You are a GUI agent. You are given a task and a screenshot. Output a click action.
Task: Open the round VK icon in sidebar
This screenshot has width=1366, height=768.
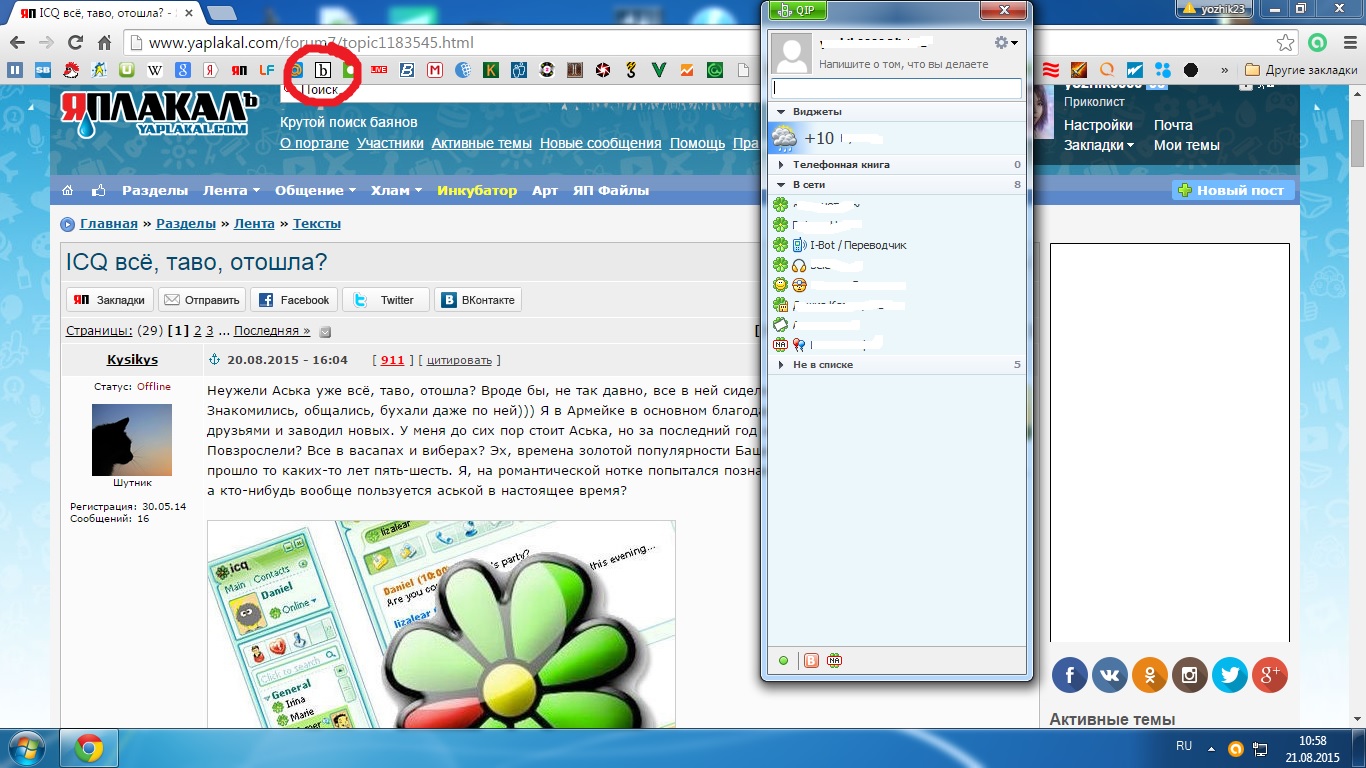[1109, 676]
